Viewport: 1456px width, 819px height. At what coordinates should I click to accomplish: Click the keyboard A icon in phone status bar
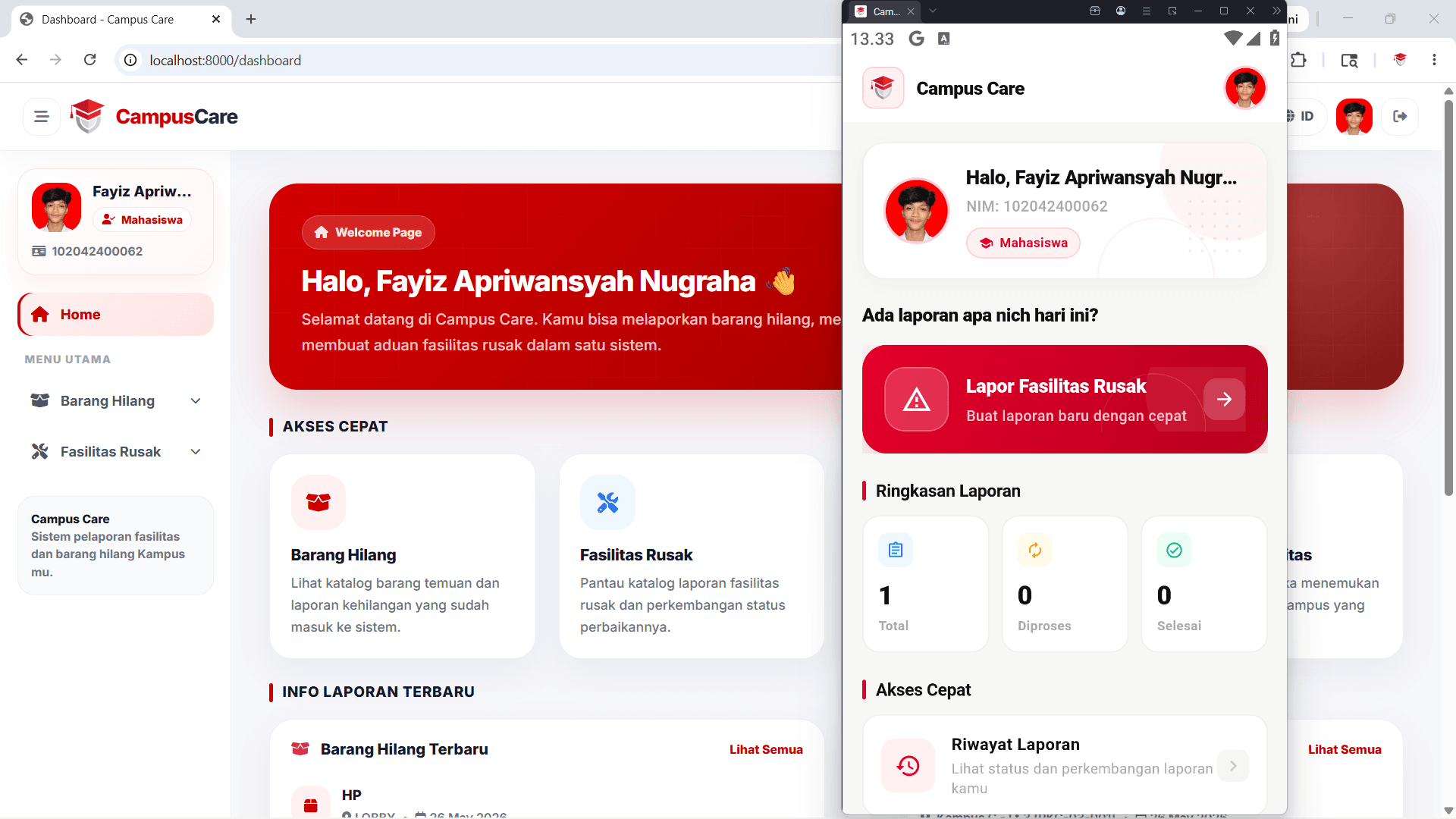click(x=944, y=39)
